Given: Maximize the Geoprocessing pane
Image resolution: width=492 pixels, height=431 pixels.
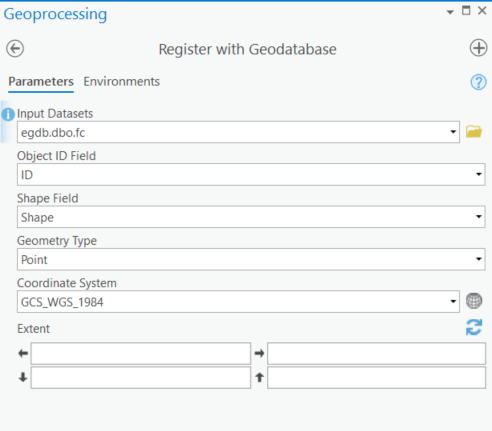Looking at the screenshot, I should [466, 11].
